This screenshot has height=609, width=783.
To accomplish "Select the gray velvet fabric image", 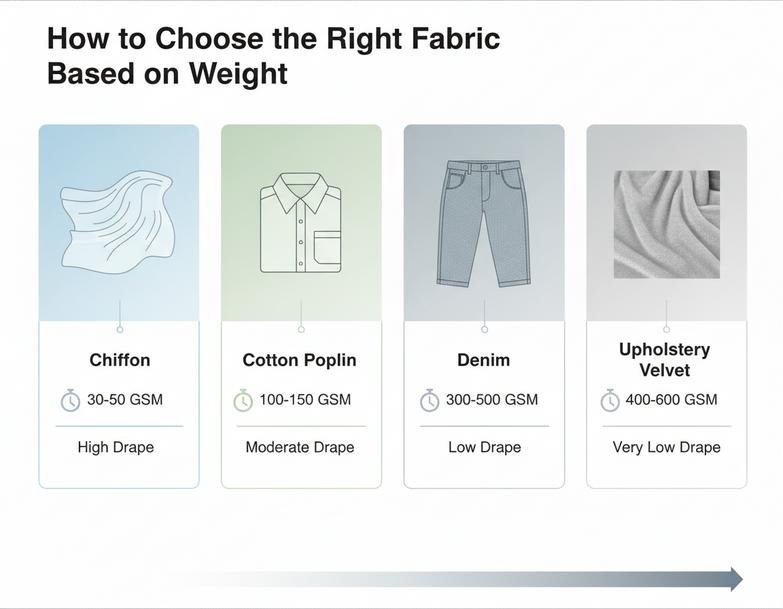I will point(666,223).
